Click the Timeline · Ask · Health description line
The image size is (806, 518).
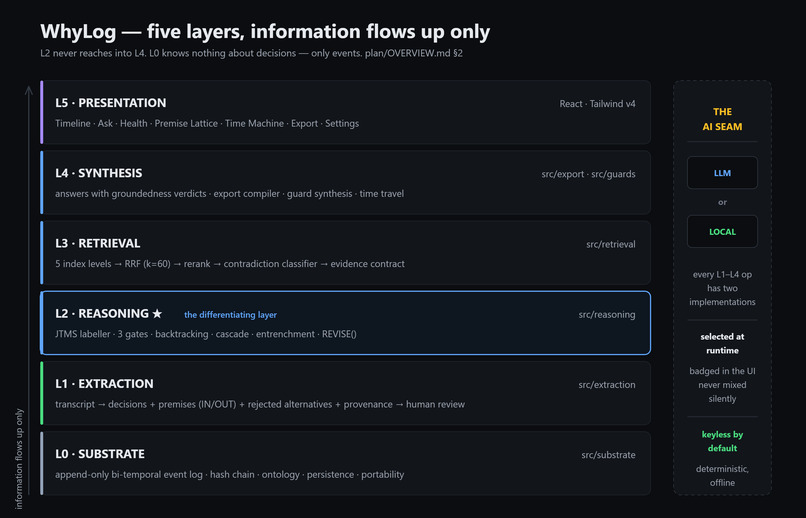[x=207, y=123]
